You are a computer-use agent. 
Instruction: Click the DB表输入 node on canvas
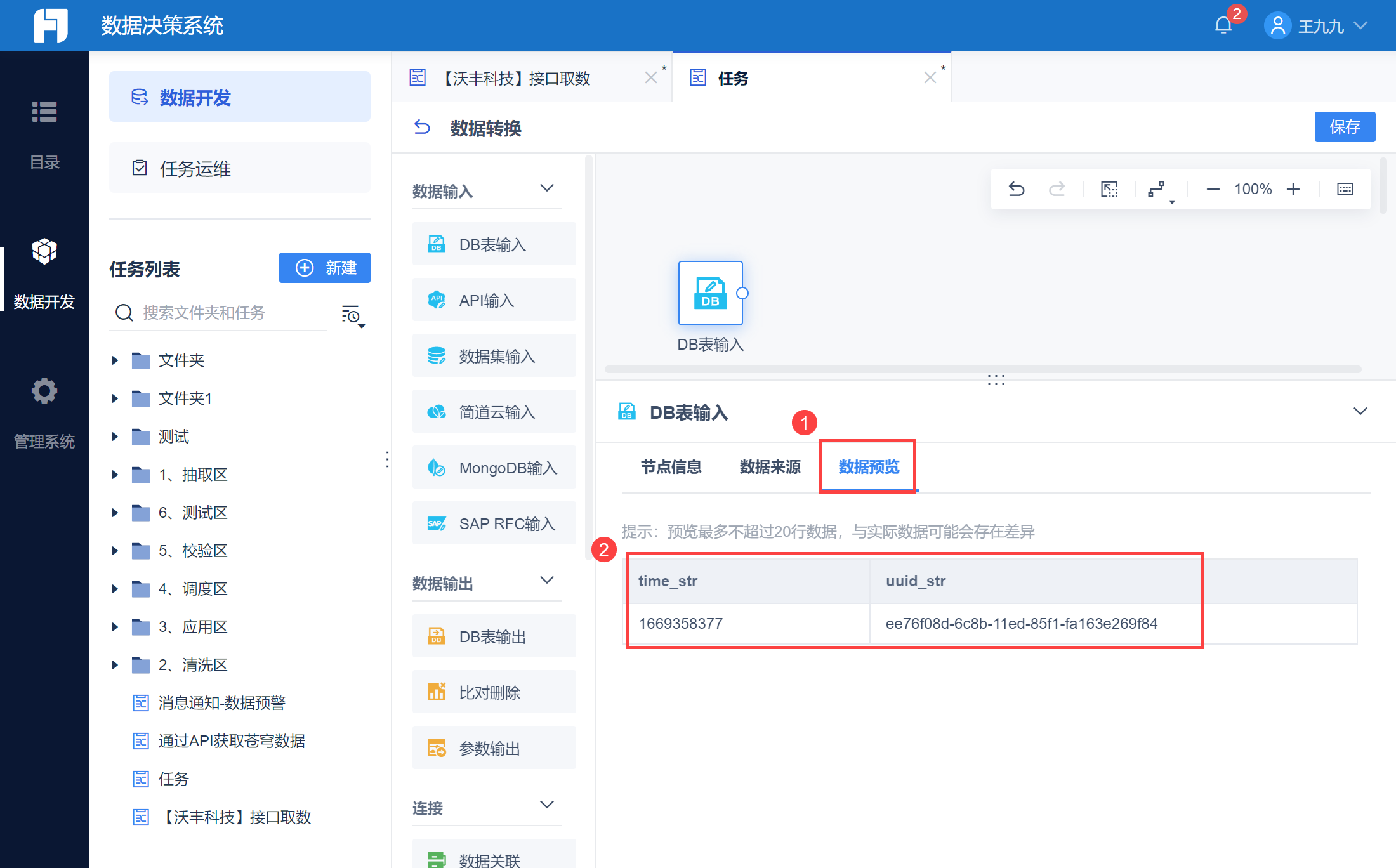710,293
